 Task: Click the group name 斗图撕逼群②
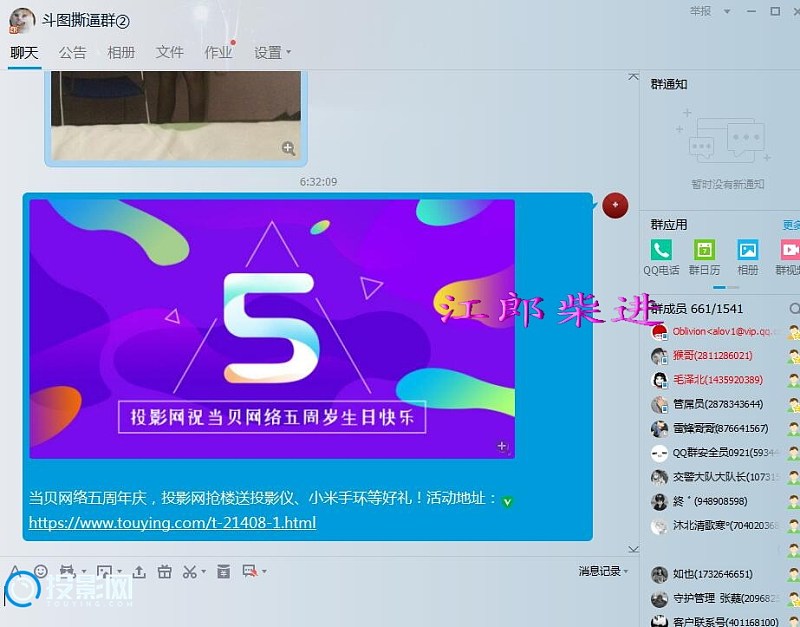point(86,21)
